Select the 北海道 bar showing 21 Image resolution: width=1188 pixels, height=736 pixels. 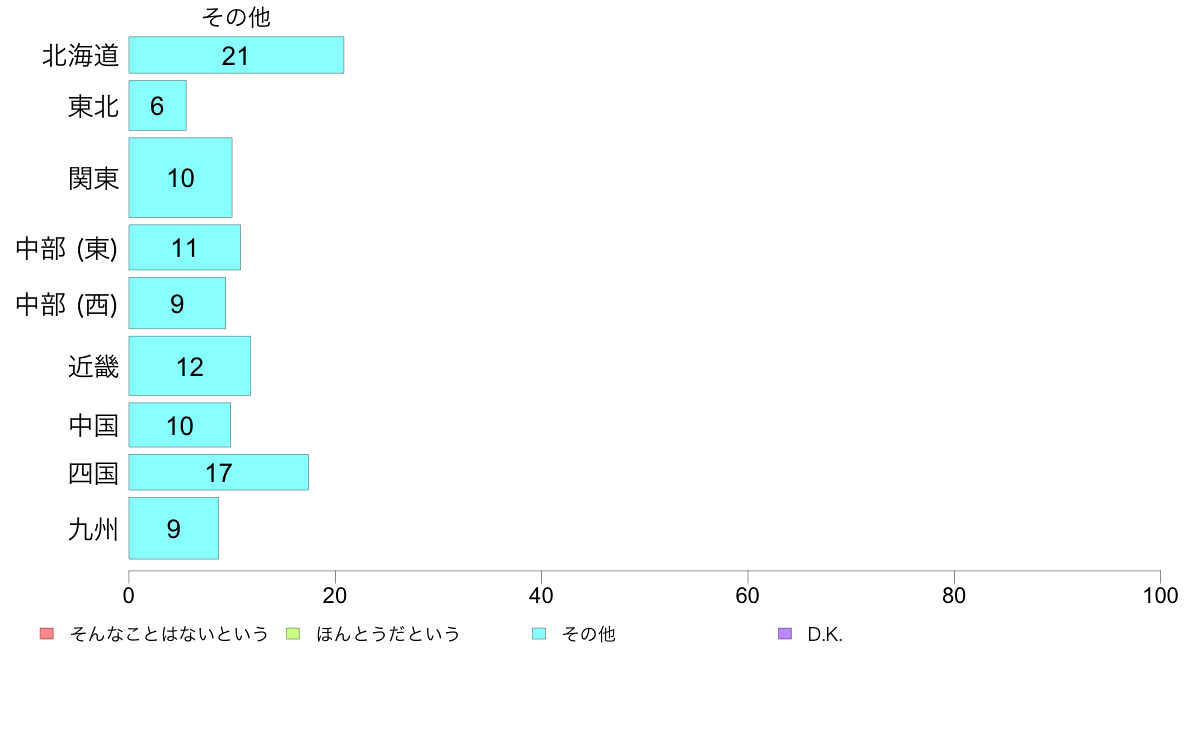coord(236,55)
